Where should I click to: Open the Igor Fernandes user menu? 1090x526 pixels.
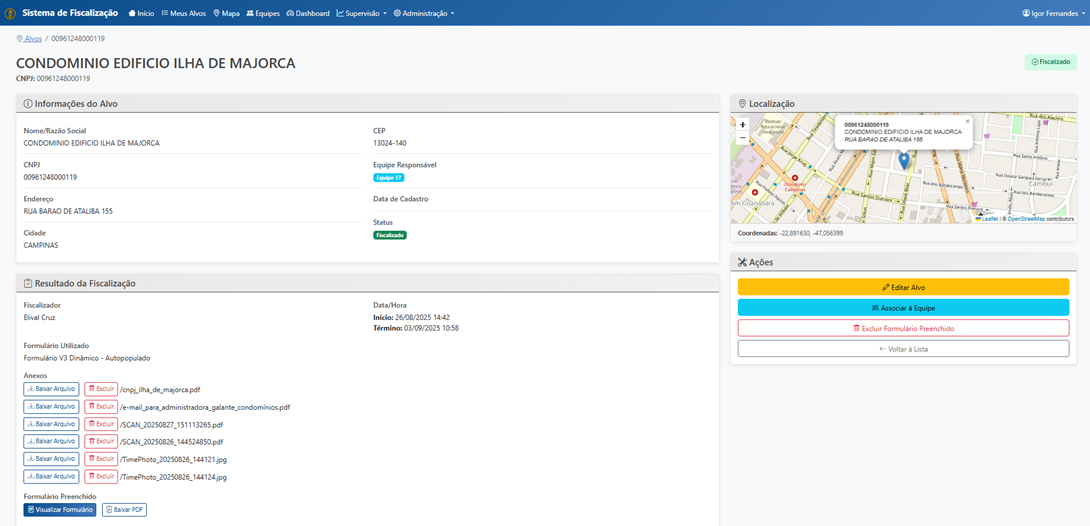1052,13
